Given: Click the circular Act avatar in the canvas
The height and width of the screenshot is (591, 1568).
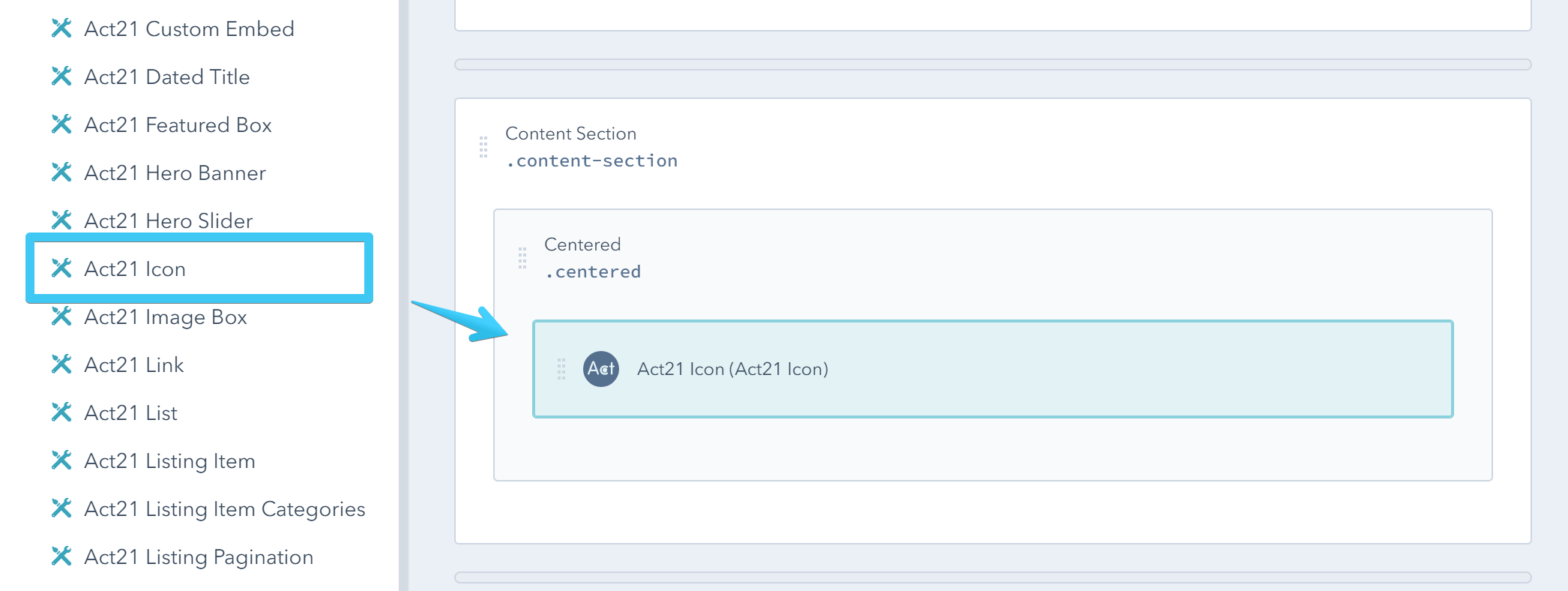Looking at the screenshot, I should pos(600,368).
